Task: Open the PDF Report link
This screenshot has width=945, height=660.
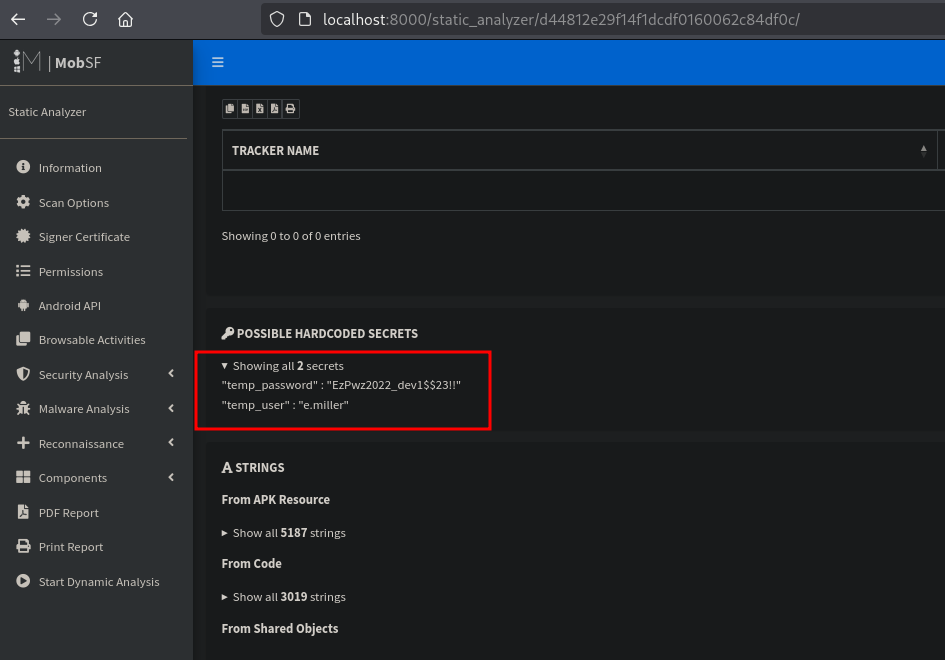Action: (x=68, y=513)
